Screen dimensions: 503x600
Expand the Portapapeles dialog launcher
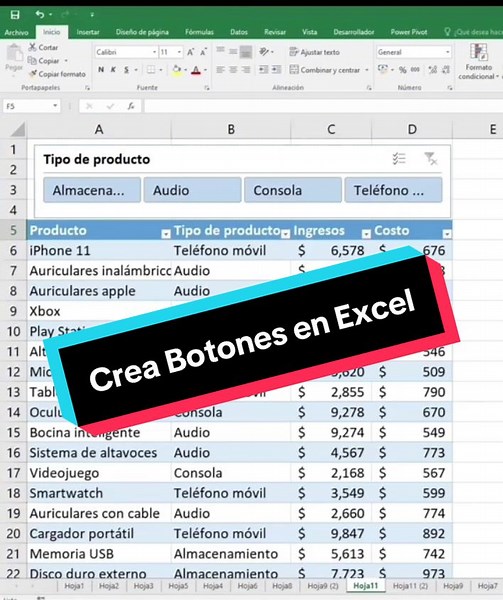pyautogui.click(x=88, y=88)
